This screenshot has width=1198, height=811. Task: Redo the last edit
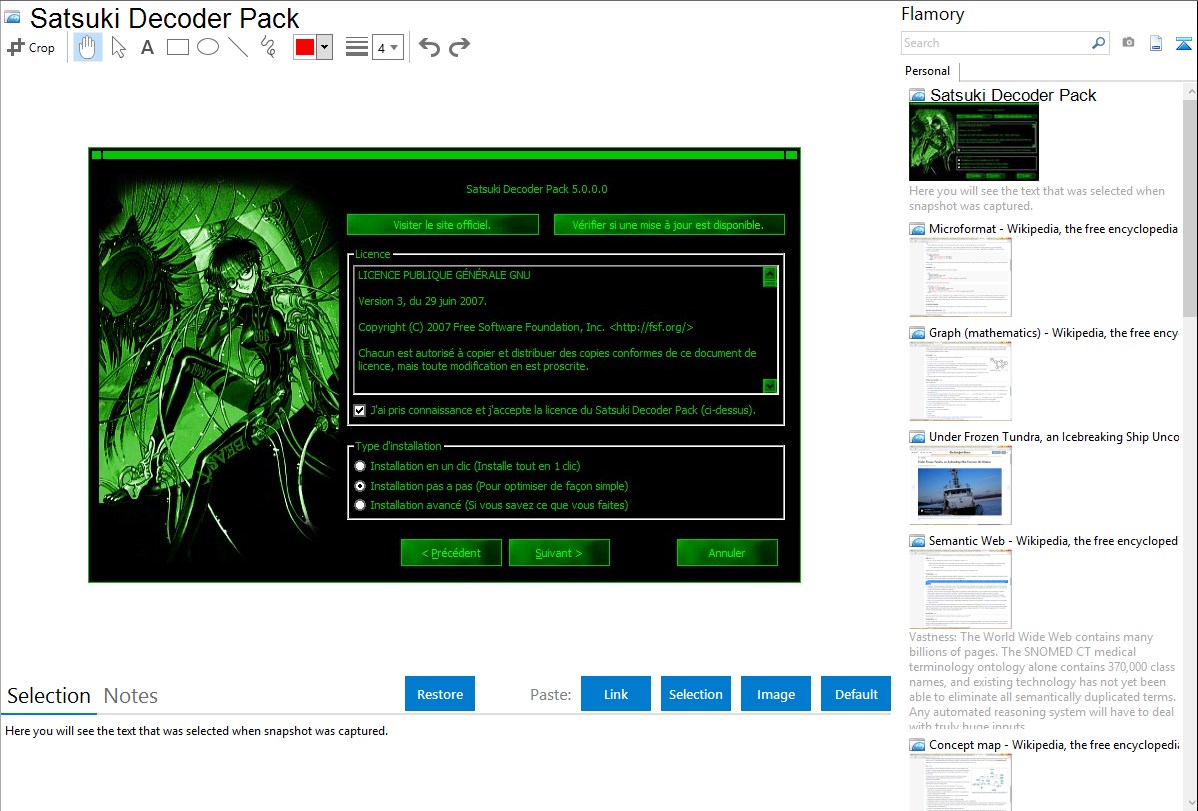459,47
